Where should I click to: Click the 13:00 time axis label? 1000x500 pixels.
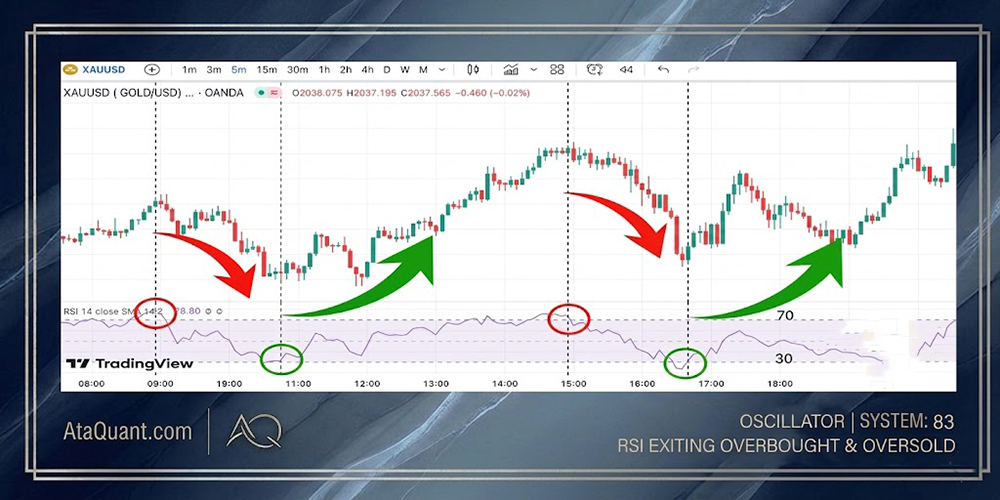pos(436,384)
